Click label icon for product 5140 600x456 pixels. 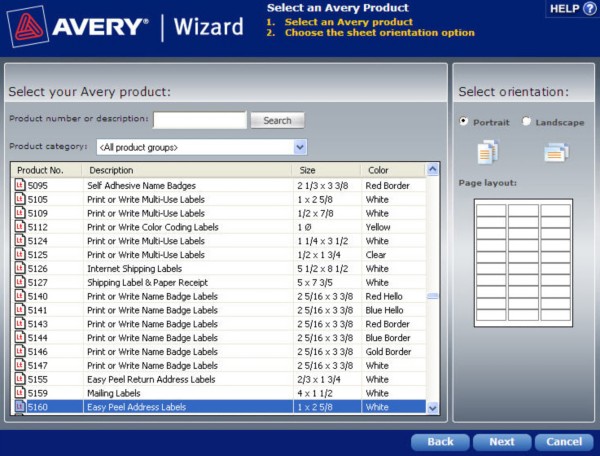[20, 296]
